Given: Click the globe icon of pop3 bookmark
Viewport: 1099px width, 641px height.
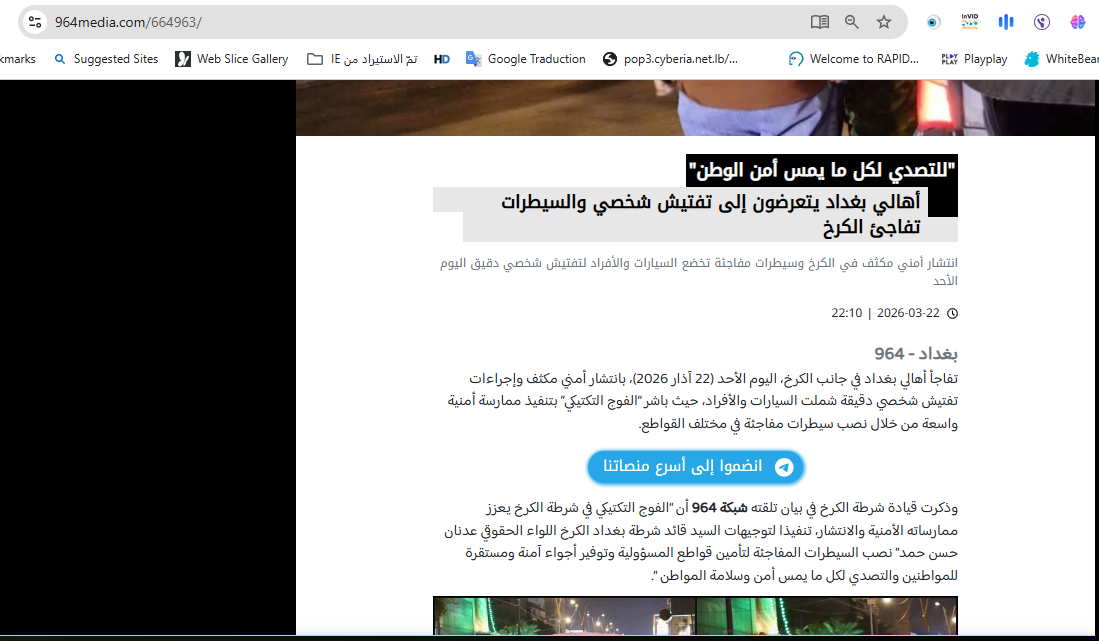Looking at the screenshot, I should 610,59.
